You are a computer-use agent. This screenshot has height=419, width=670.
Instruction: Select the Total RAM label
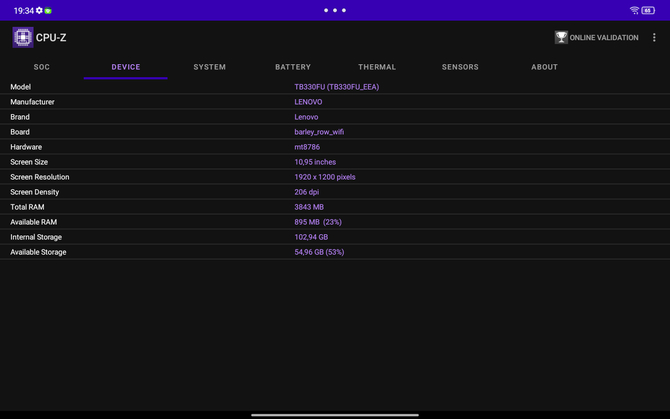[x=27, y=207]
